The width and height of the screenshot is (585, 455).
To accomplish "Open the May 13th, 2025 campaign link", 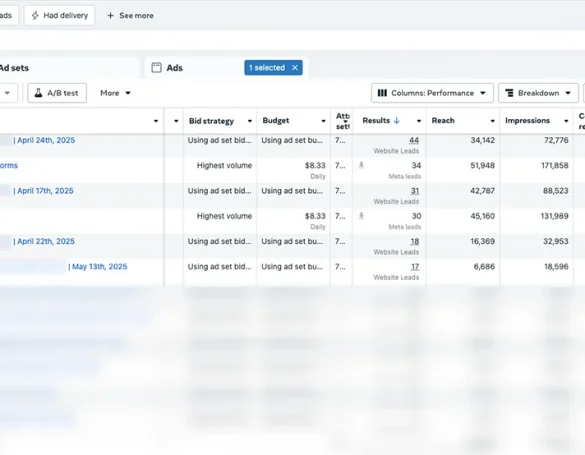I will click(x=98, y=267).
